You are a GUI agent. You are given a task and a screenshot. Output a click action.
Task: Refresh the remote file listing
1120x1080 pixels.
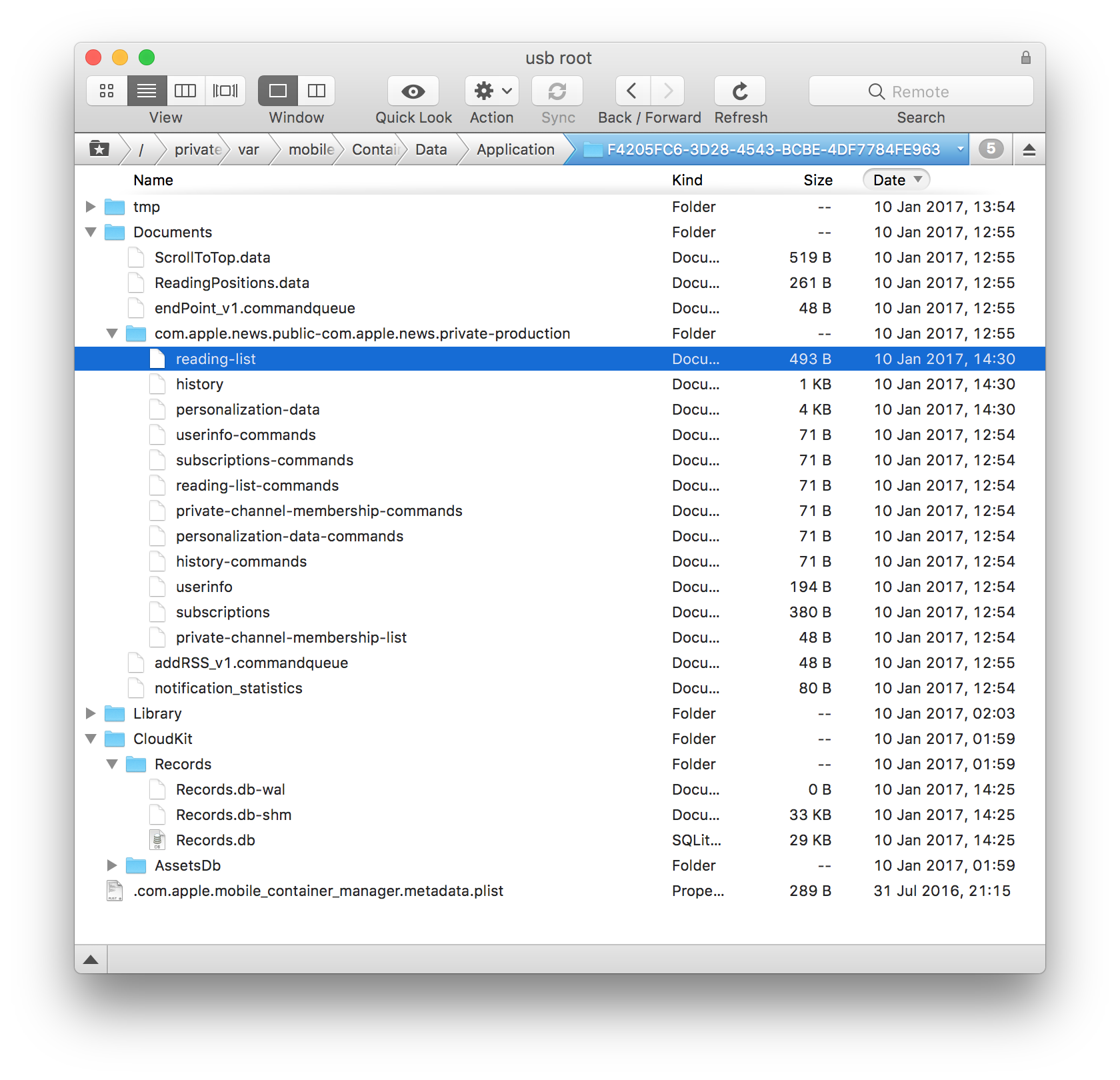tap(740, 91)
